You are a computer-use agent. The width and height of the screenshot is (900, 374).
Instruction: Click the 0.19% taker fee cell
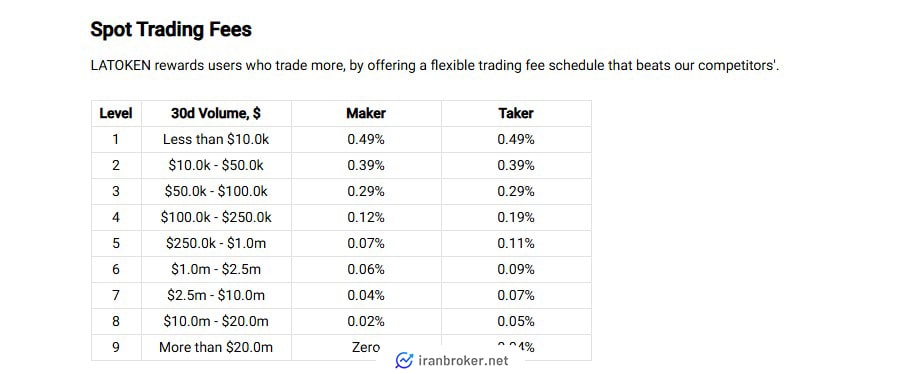(516, 217)
